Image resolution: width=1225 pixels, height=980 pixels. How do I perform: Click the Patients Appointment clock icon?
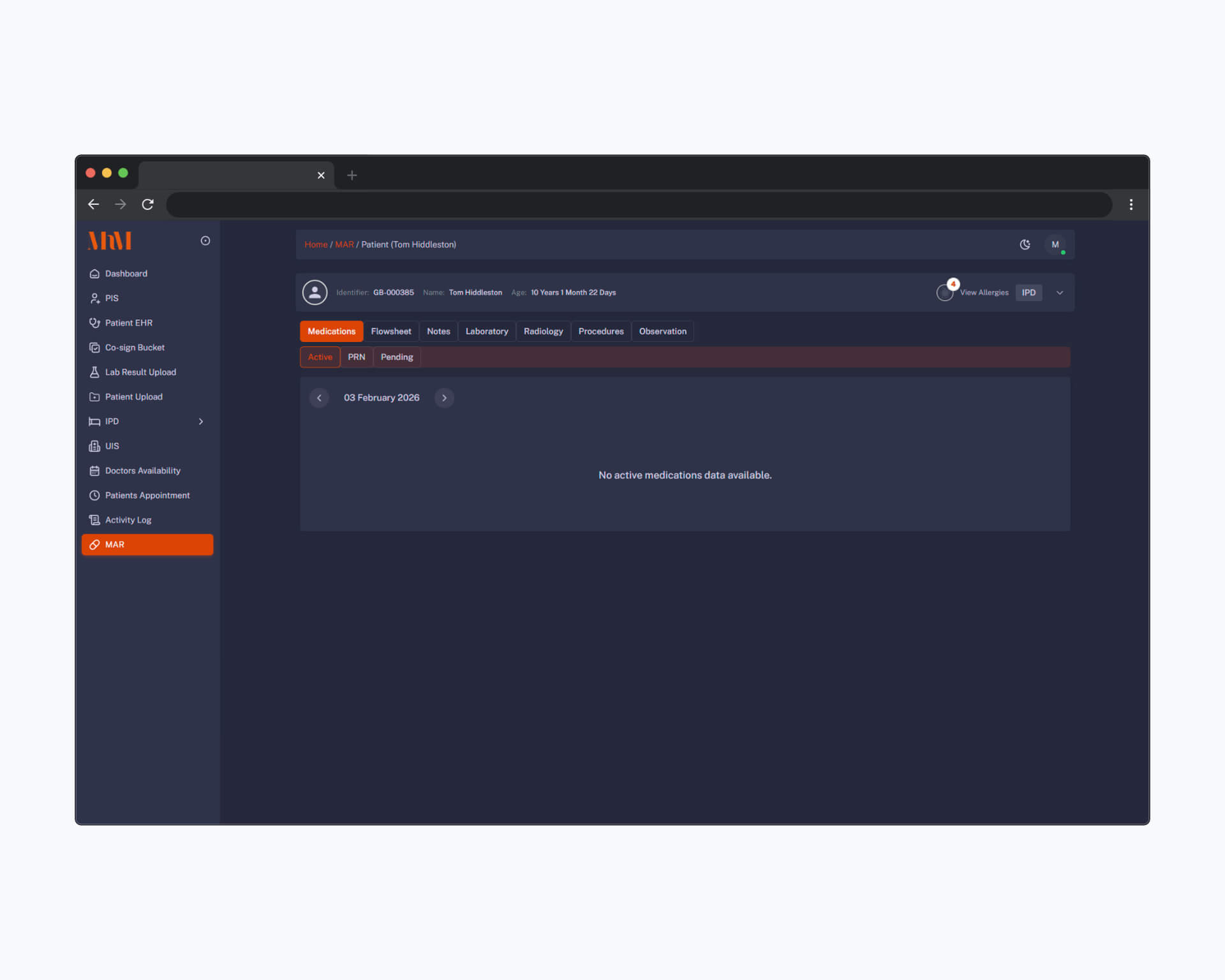[94, 496]
